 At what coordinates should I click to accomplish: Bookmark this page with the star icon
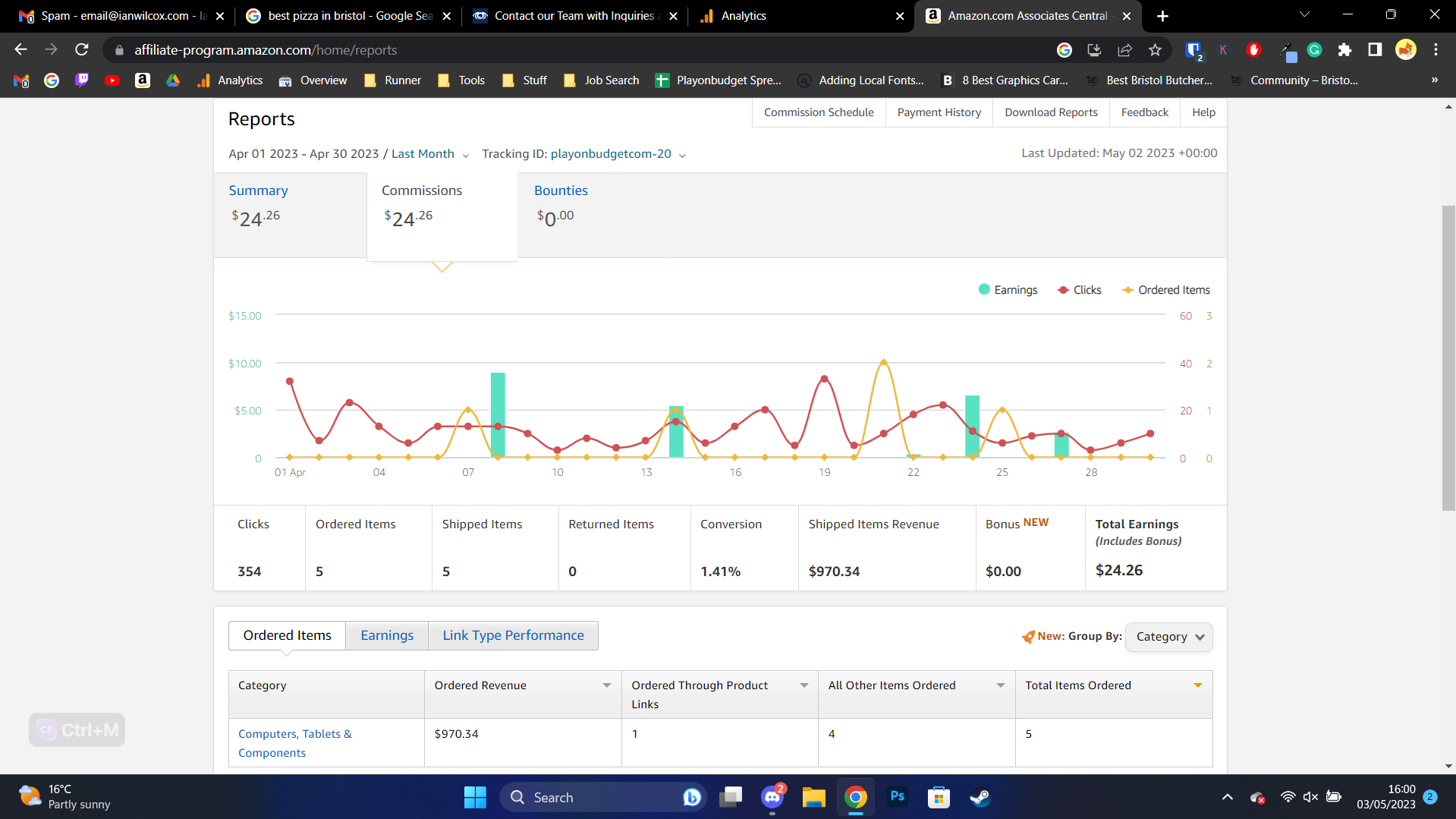point(1155,50)
